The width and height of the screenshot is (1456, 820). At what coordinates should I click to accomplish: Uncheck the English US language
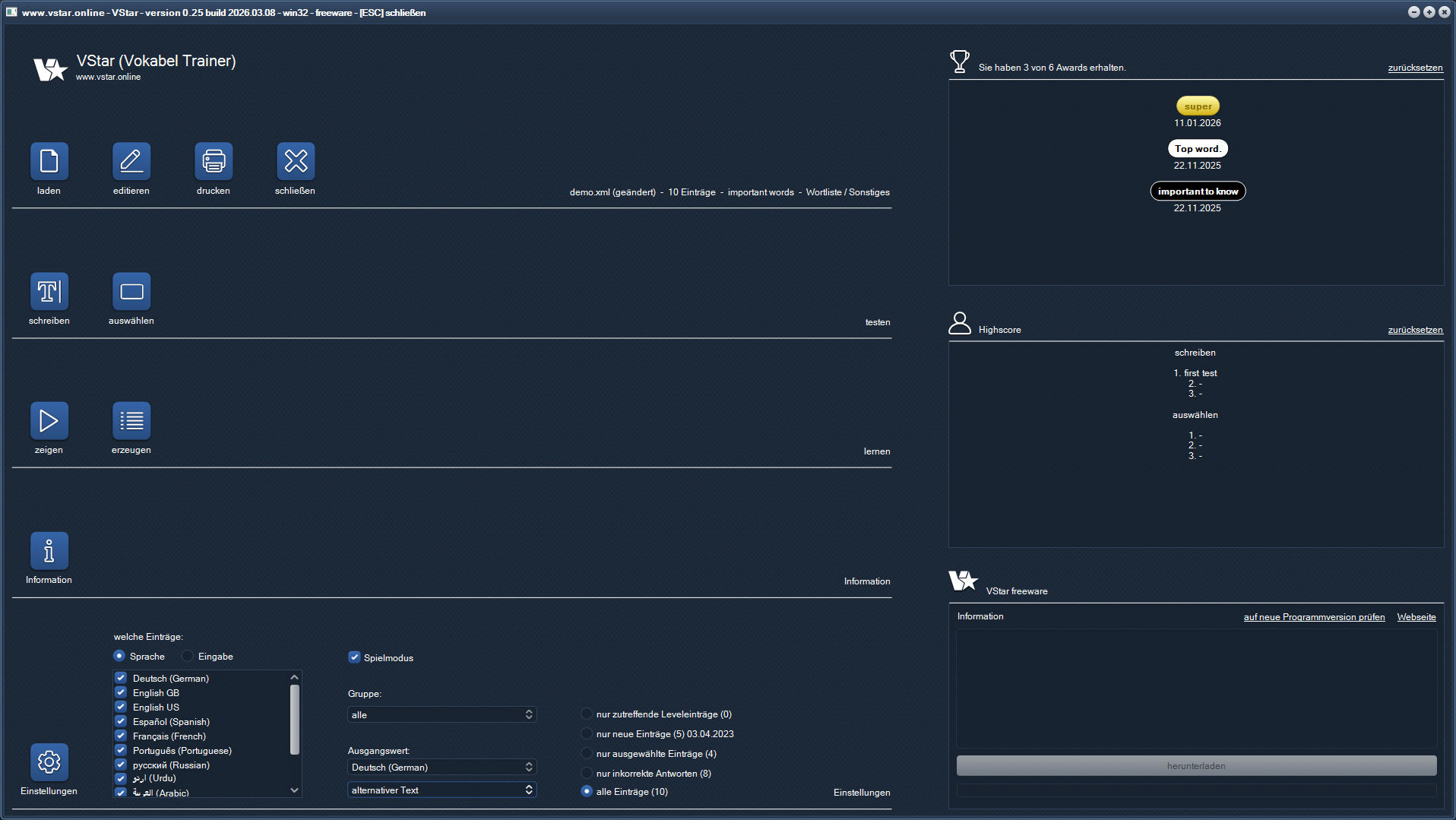coord(120,707)
